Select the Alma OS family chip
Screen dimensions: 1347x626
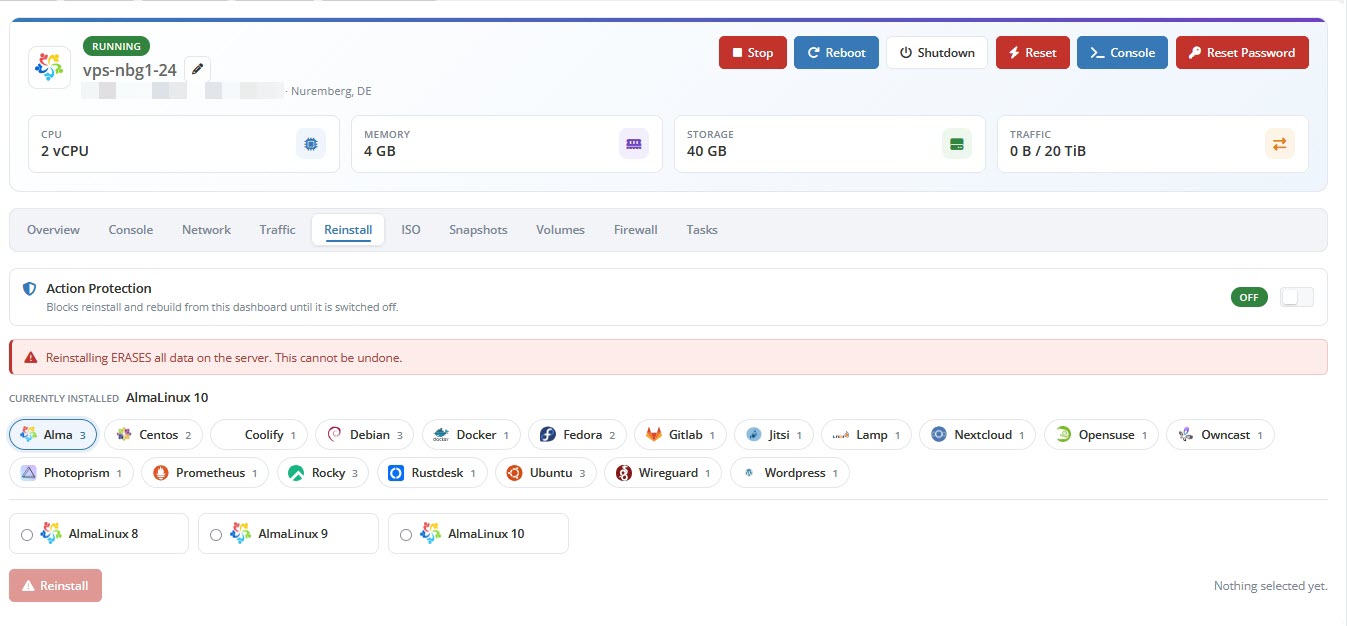(x=53, y=435)
